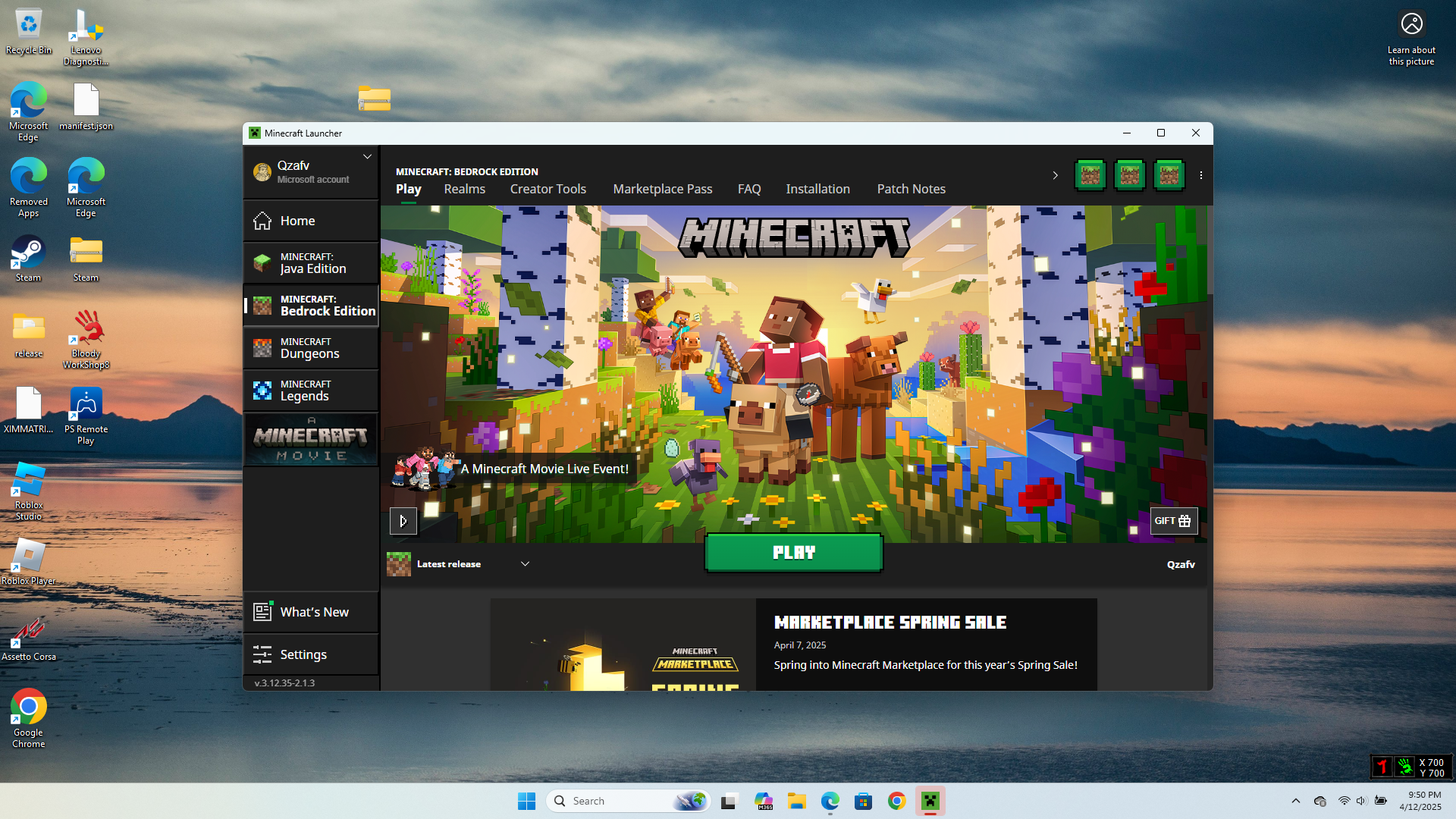The height and width of the screenshot is (819, 1456).
Task: Select Assetto Corsa desktop shortcut
Action: (29, 638)
